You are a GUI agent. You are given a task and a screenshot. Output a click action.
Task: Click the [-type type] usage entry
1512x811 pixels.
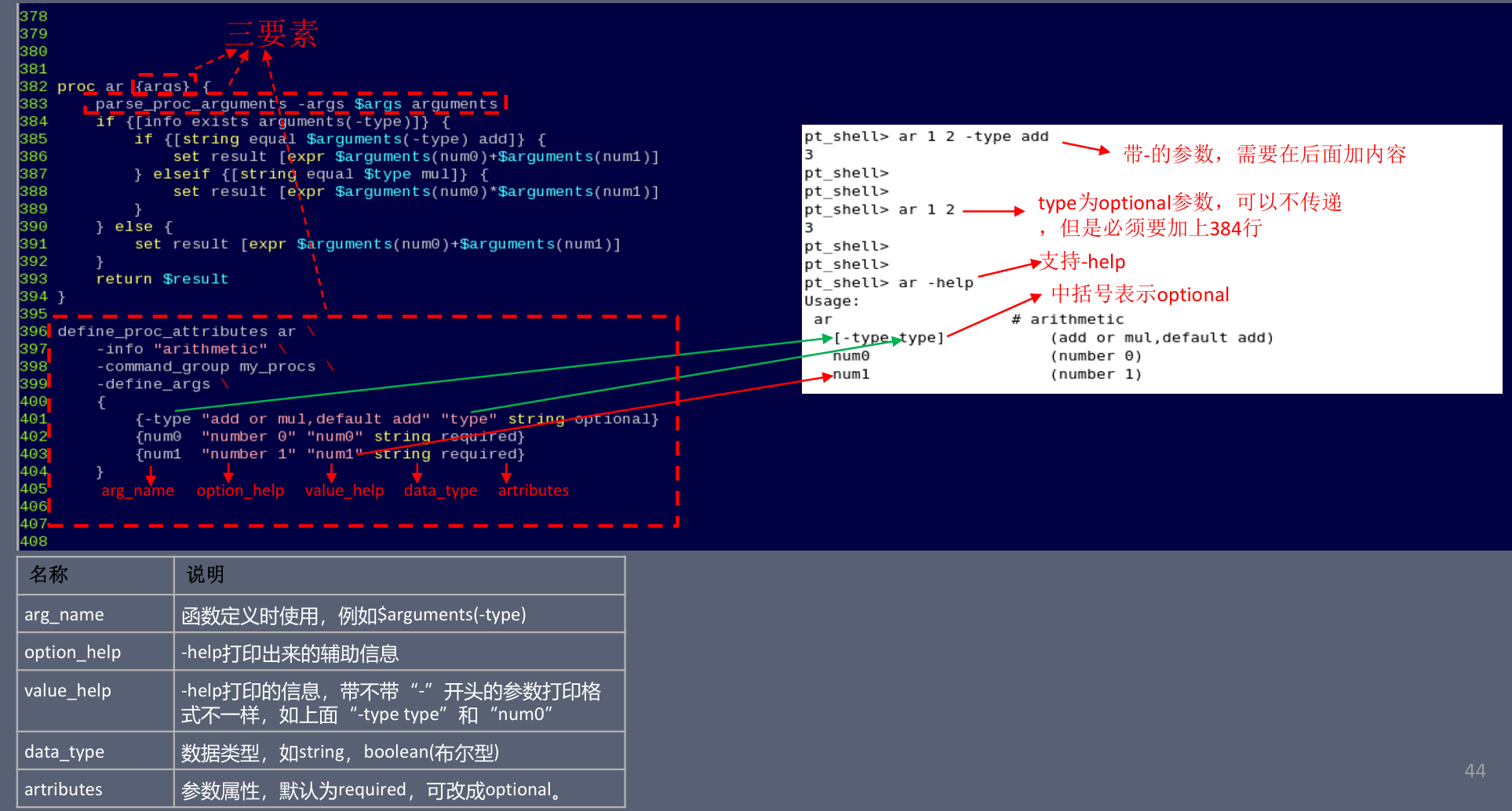(888, 338)
